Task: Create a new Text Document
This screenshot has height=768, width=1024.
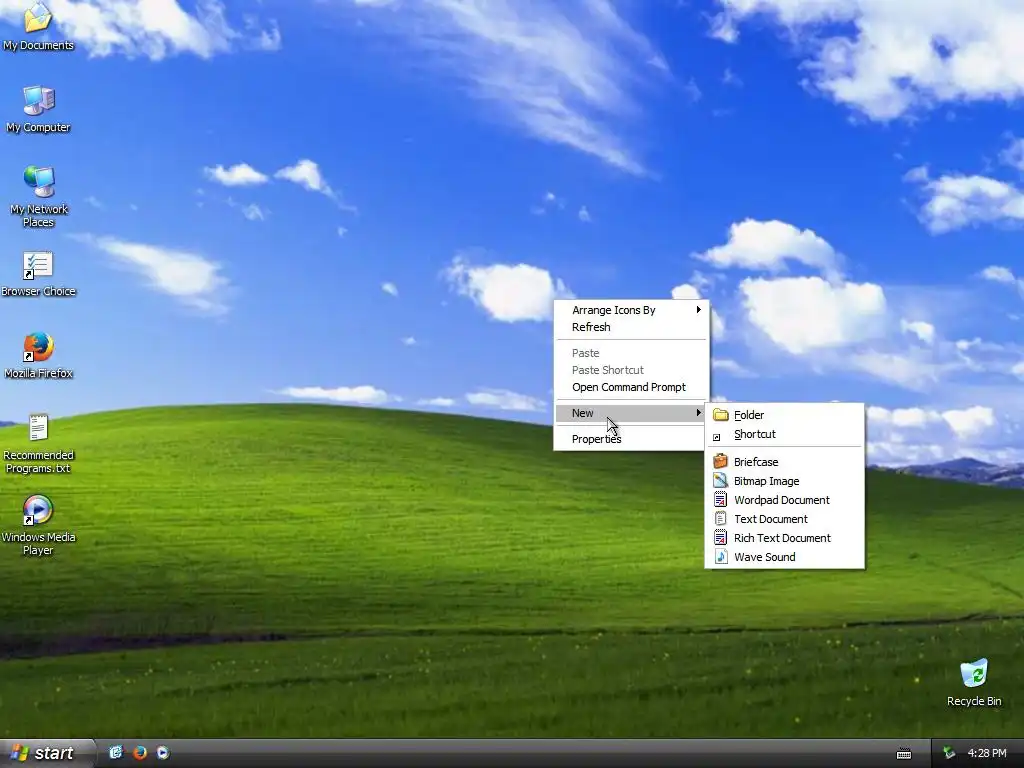Action: [784, 519]
